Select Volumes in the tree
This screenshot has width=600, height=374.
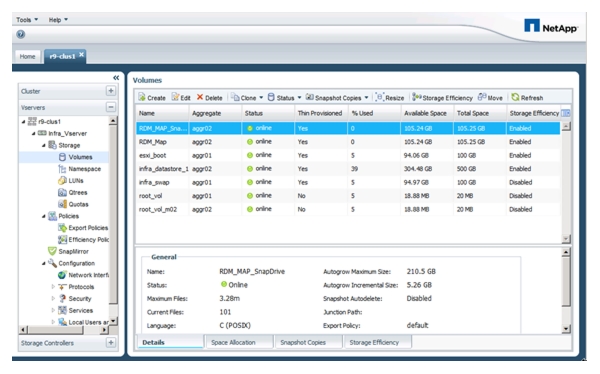click(75, 157)
